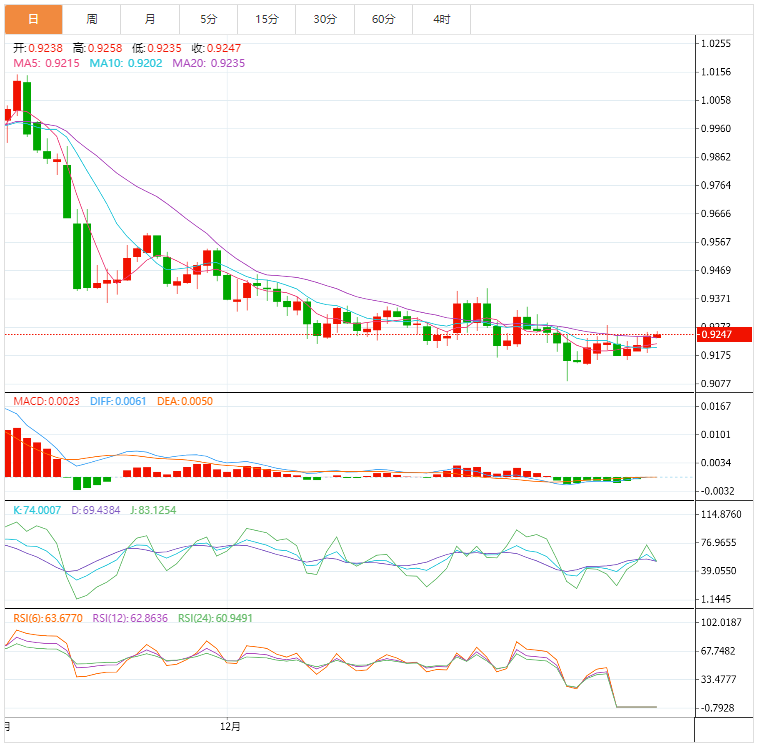Click the 1.0058 price axis label
762x749 pixels.
715,100
